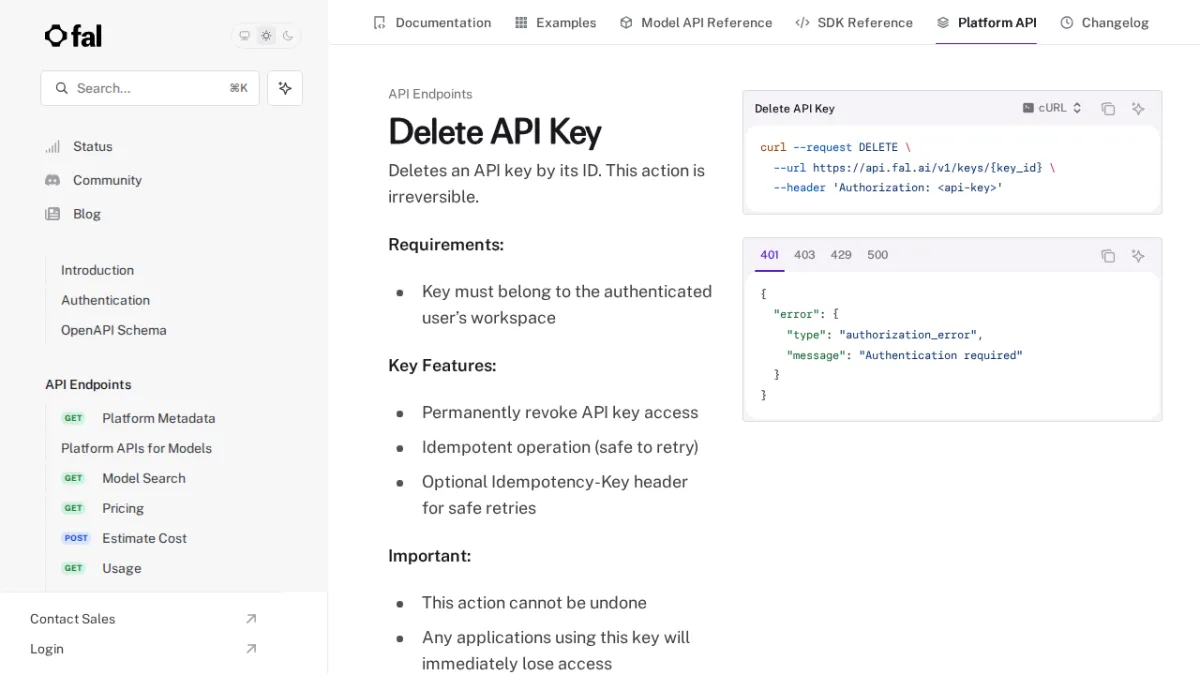This screenshot has width=1200, height=675.
Task: Ask AI about the response example
Action: pos(1138,256)
